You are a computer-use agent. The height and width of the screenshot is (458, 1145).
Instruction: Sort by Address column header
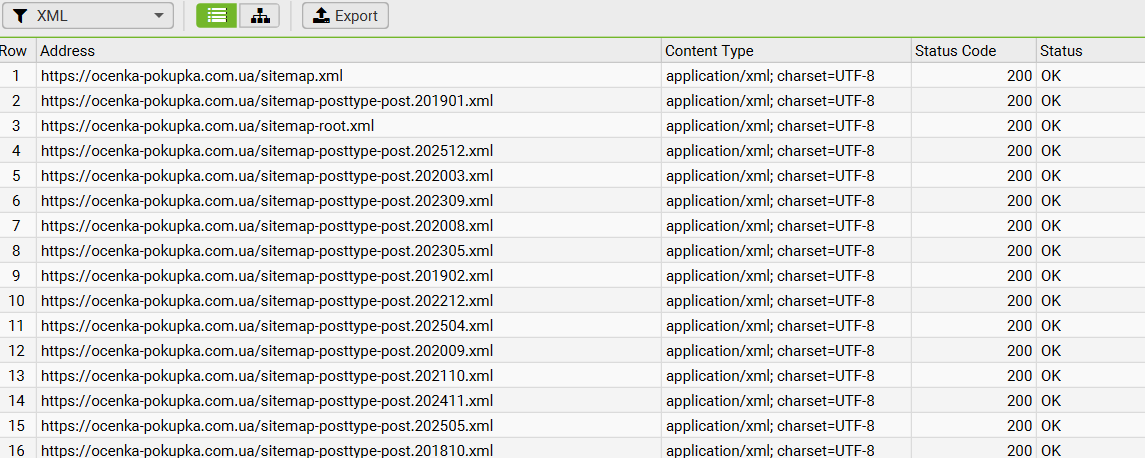point(68,51)
